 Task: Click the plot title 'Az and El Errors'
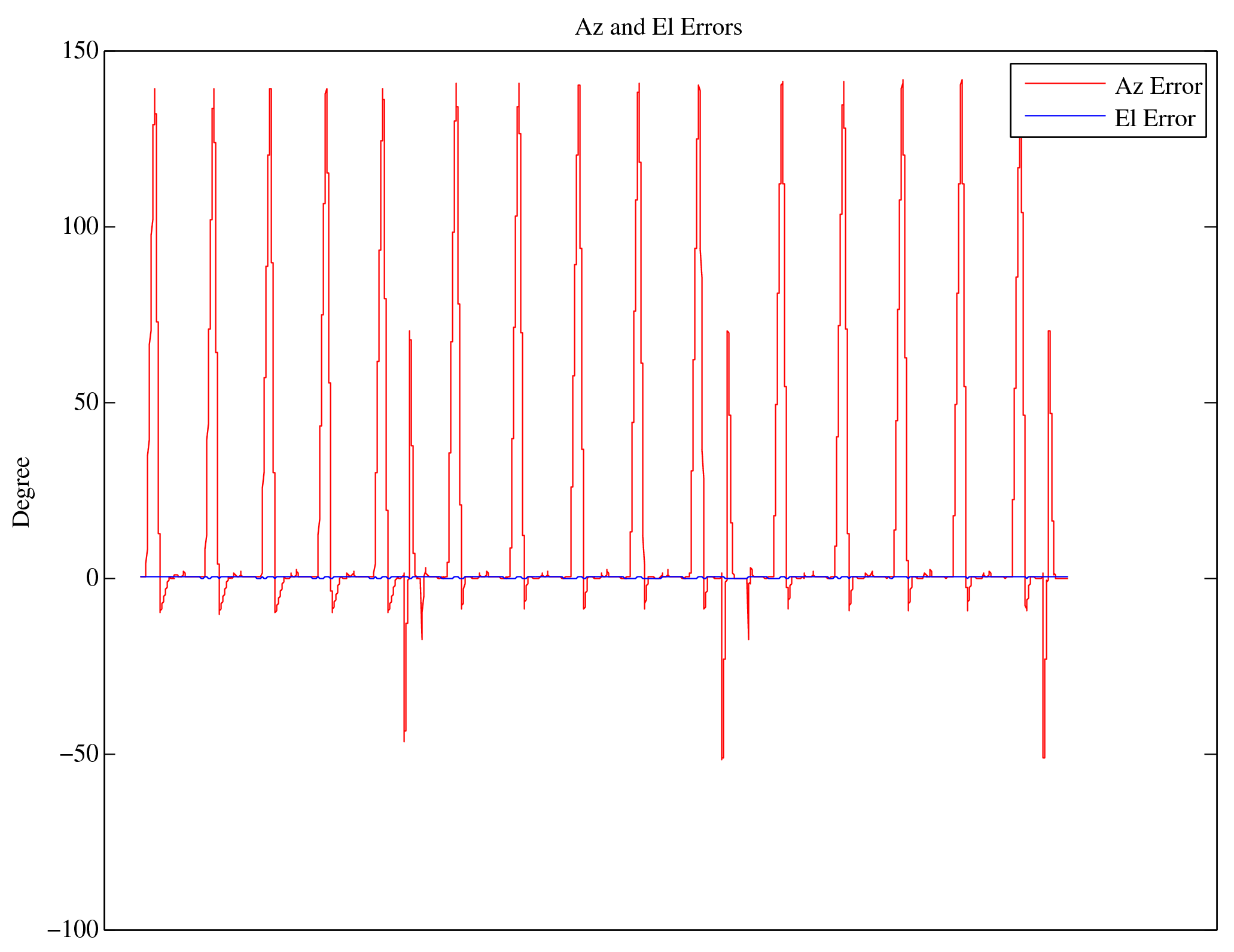659,28
